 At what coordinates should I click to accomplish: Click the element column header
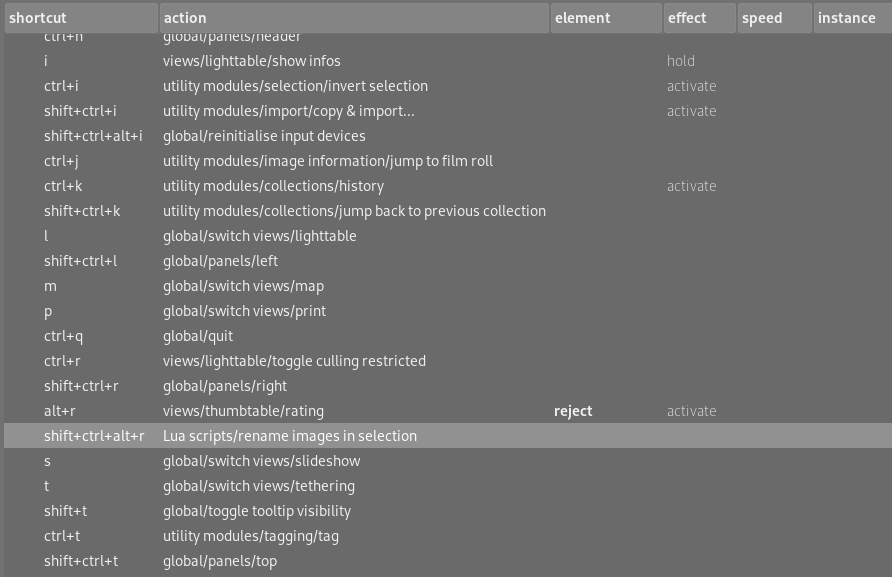(x=605, y=18)
